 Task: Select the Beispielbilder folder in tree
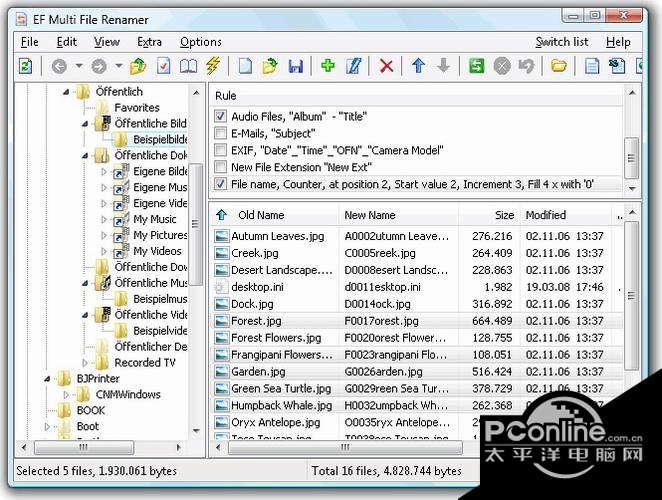(x=160, y=139)
